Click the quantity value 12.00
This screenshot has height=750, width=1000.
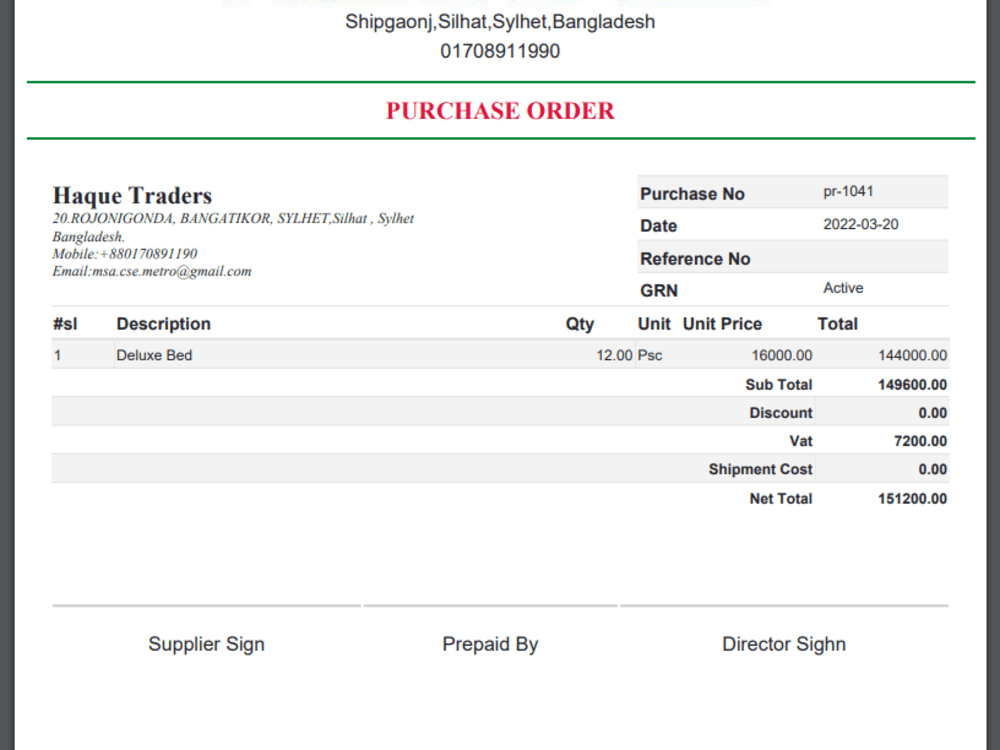click(x=614, y=355)
